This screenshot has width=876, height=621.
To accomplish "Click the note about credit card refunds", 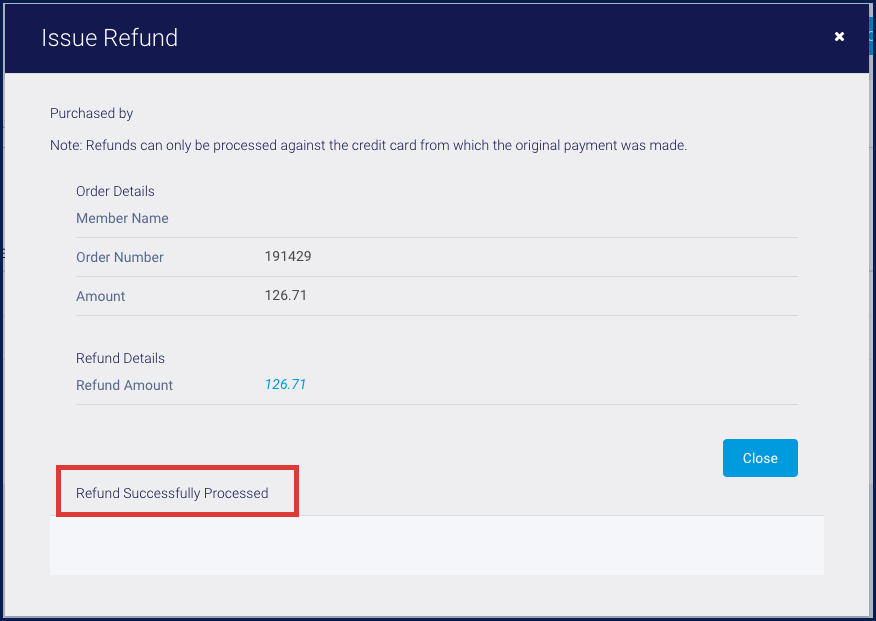I will coord(369,145).
